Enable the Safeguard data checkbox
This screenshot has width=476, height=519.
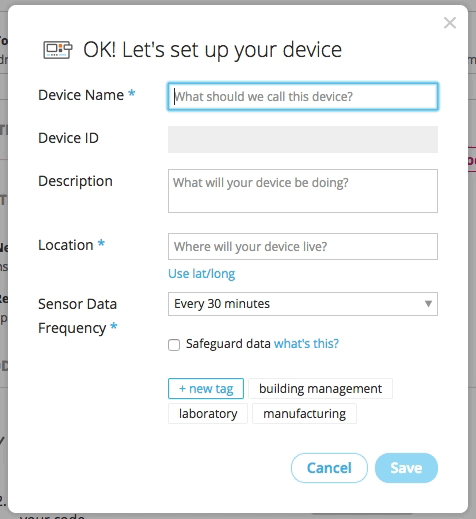click(x=174, y=345)
